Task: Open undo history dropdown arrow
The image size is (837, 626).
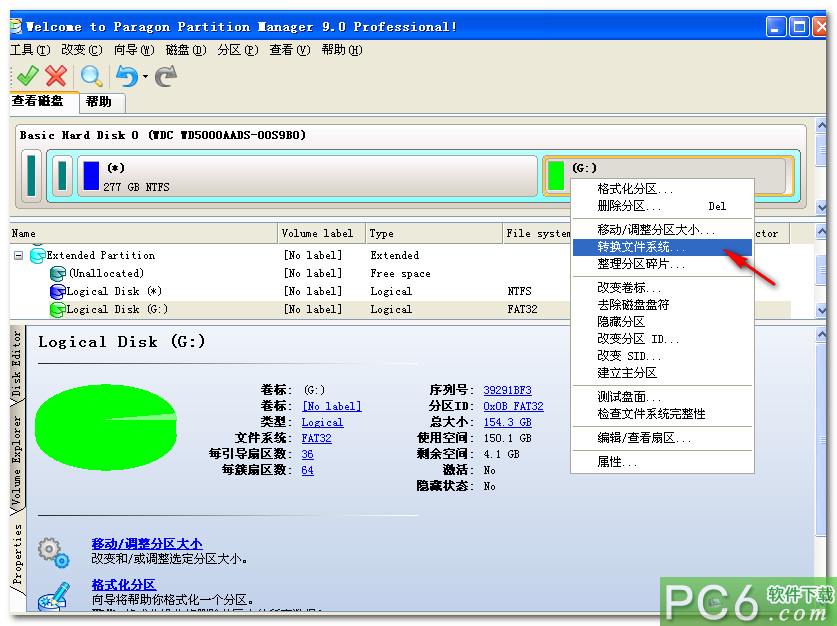Action: [x=146, y=77]
